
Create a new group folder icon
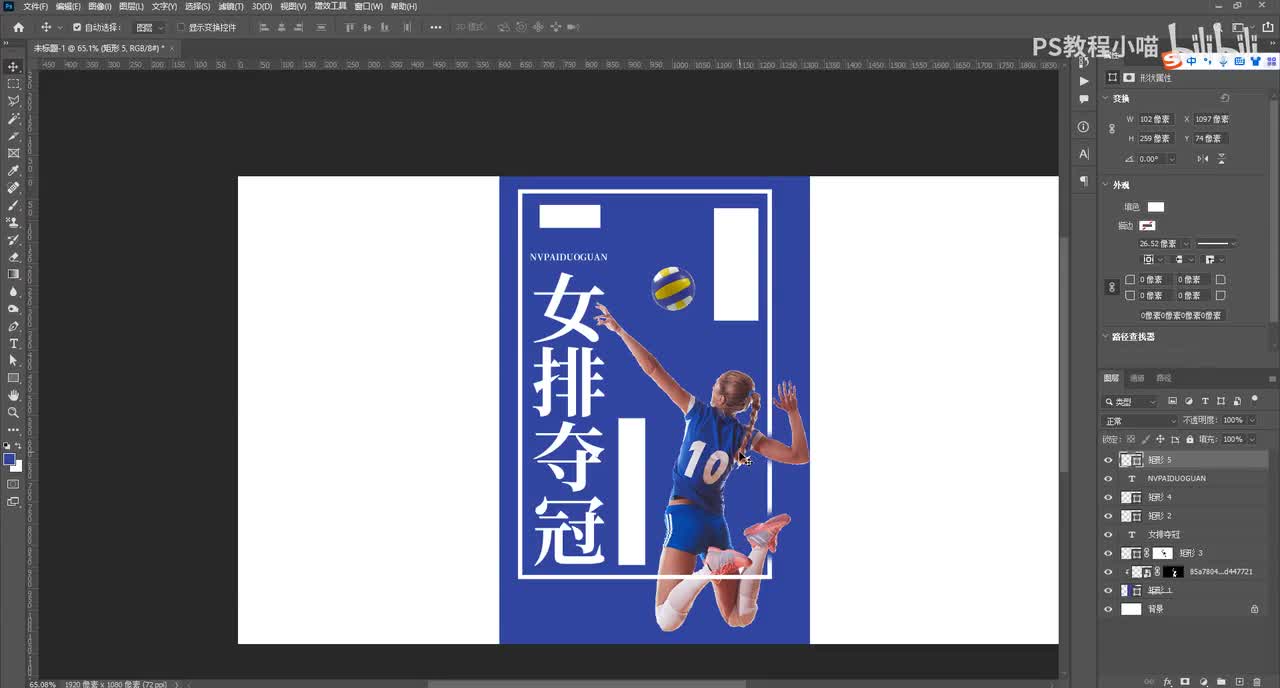tap(1221, 682)
